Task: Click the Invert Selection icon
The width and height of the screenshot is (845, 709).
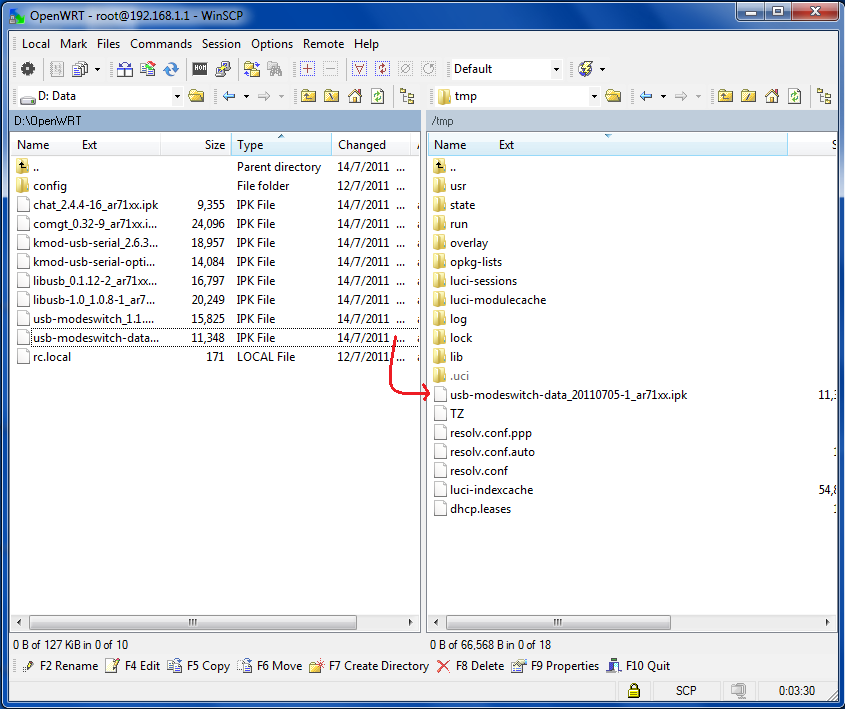Action: coord(383,69)
